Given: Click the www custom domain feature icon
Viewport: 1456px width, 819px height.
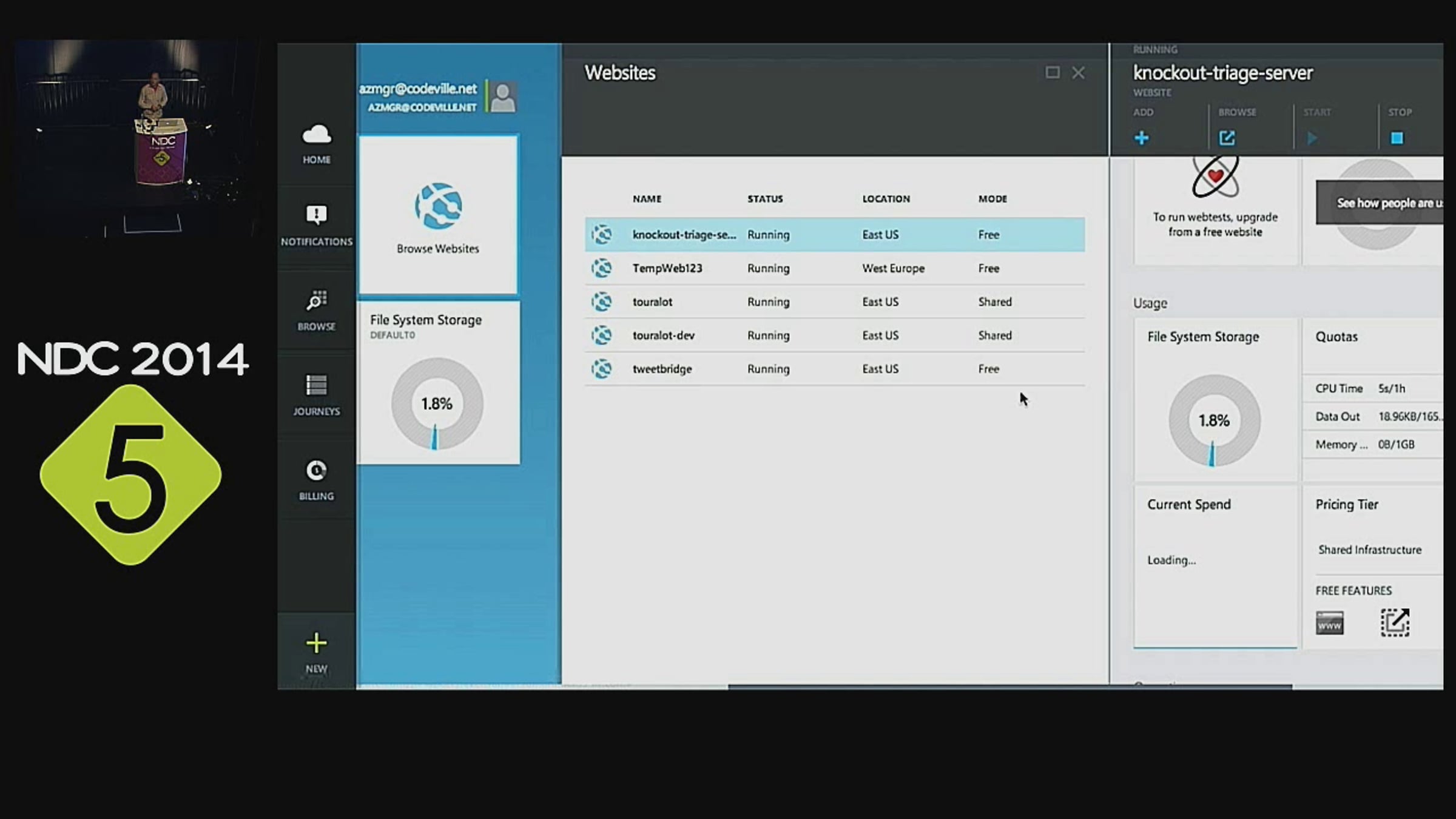Looking at the screenshot, I should 1330,623.
